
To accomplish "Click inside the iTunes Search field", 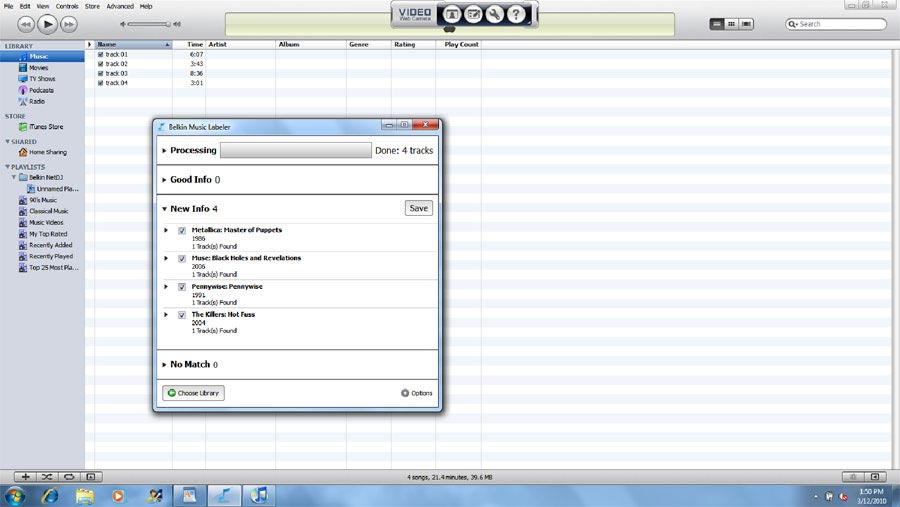I will [836, 24].
